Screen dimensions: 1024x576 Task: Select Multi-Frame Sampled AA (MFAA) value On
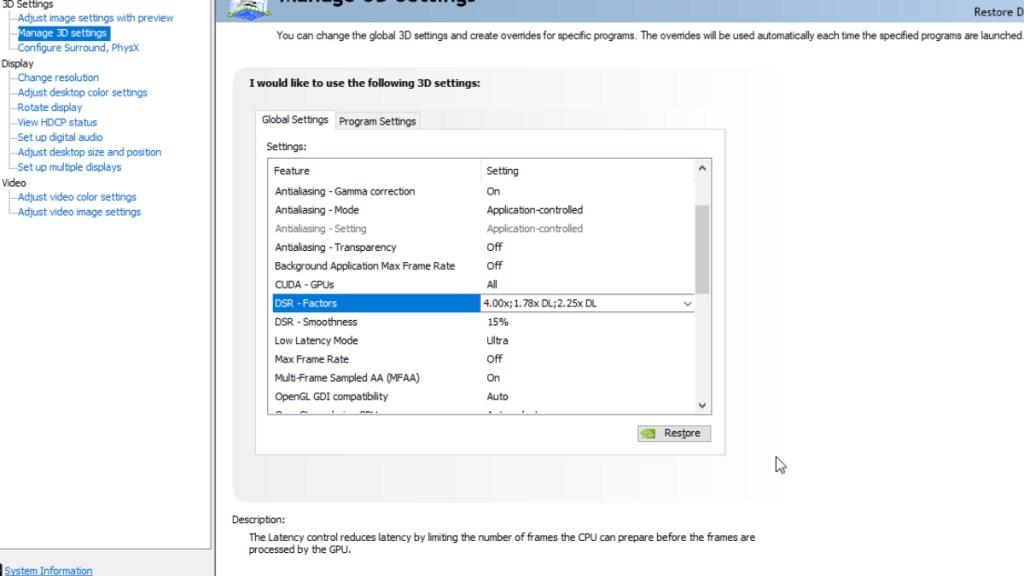493,378
